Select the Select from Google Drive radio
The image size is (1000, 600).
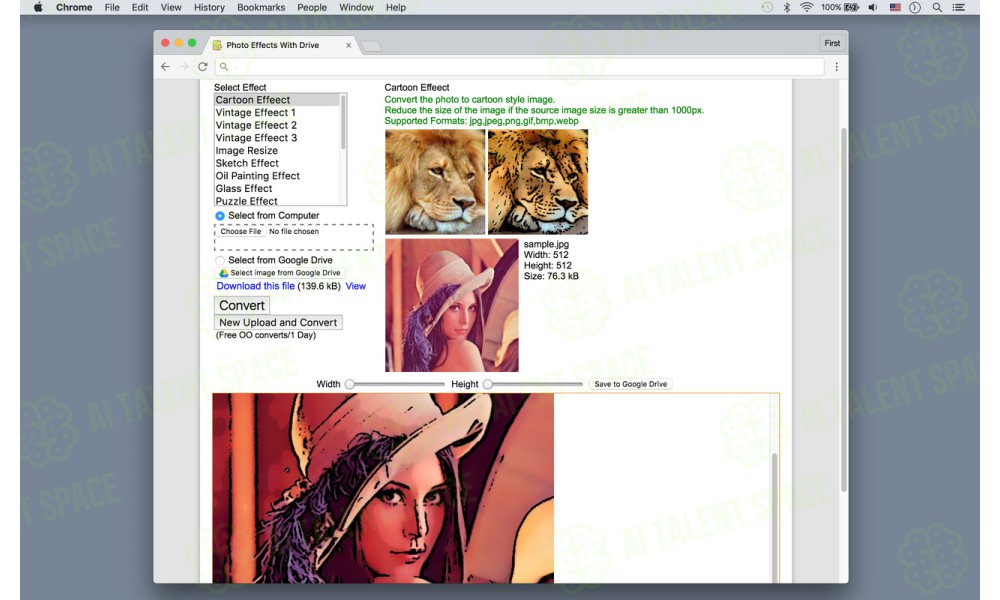tap(220, 261)
